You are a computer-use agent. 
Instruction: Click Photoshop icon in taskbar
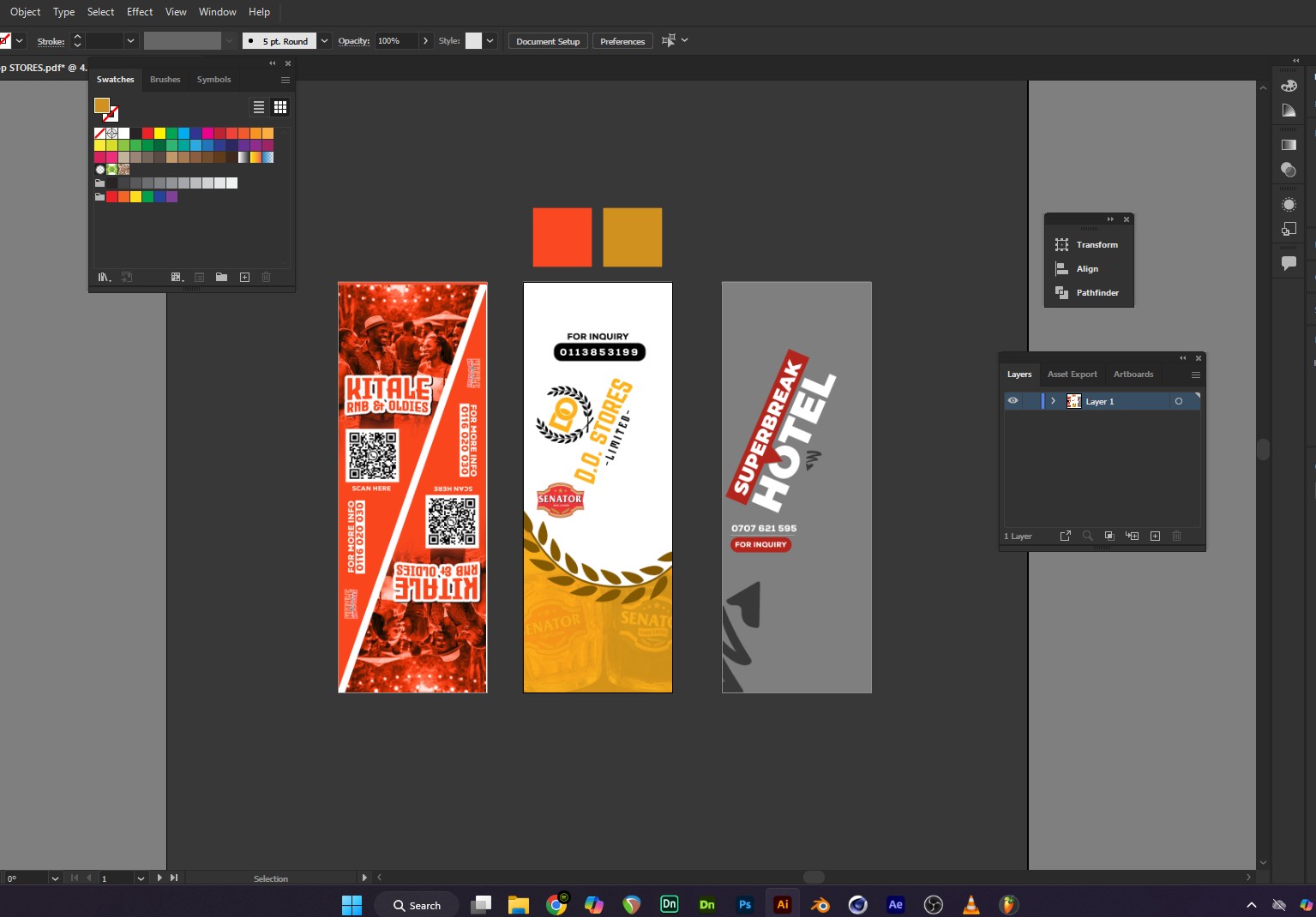745,904
